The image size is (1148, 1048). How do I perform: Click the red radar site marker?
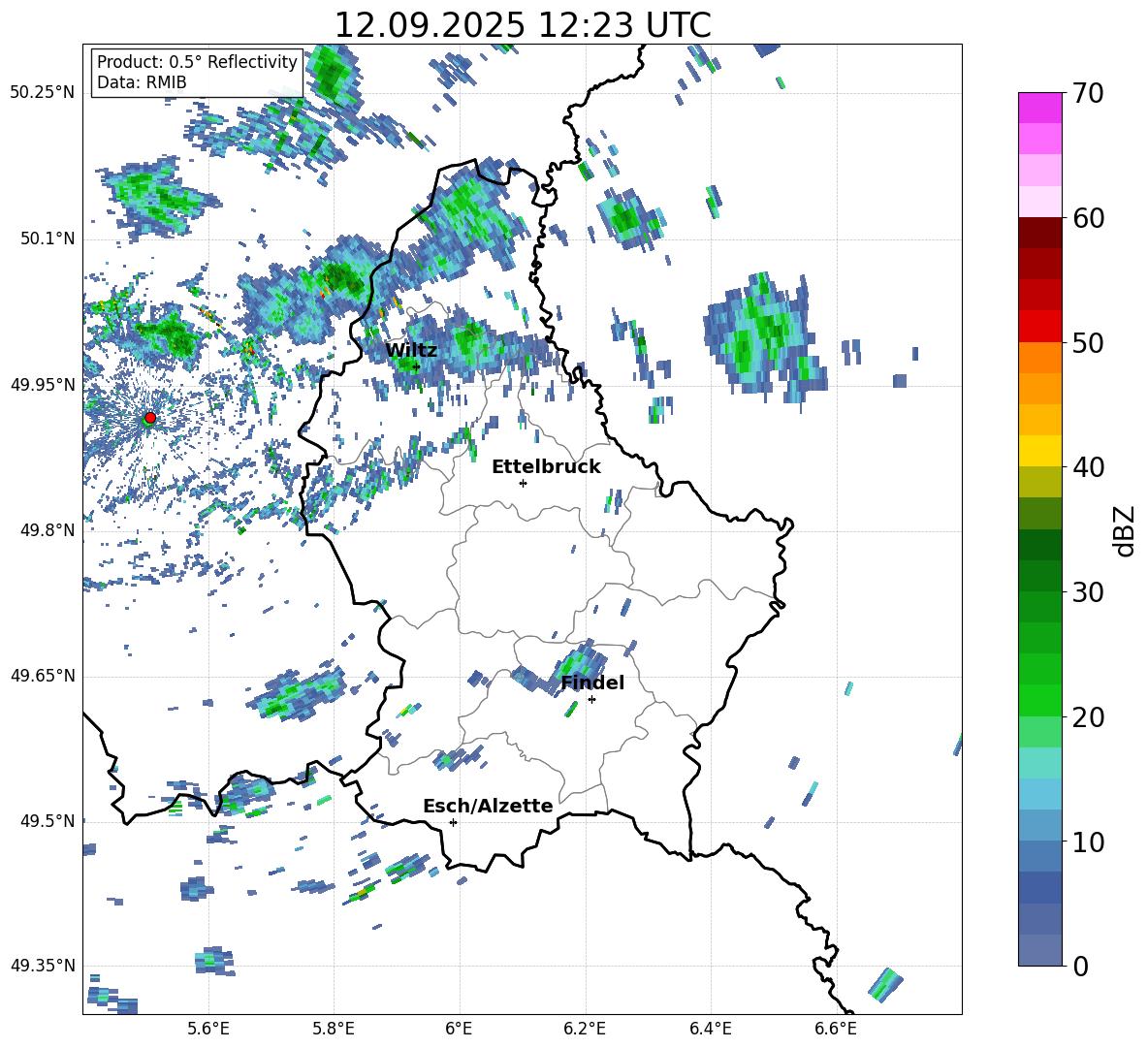pos(150,418)
